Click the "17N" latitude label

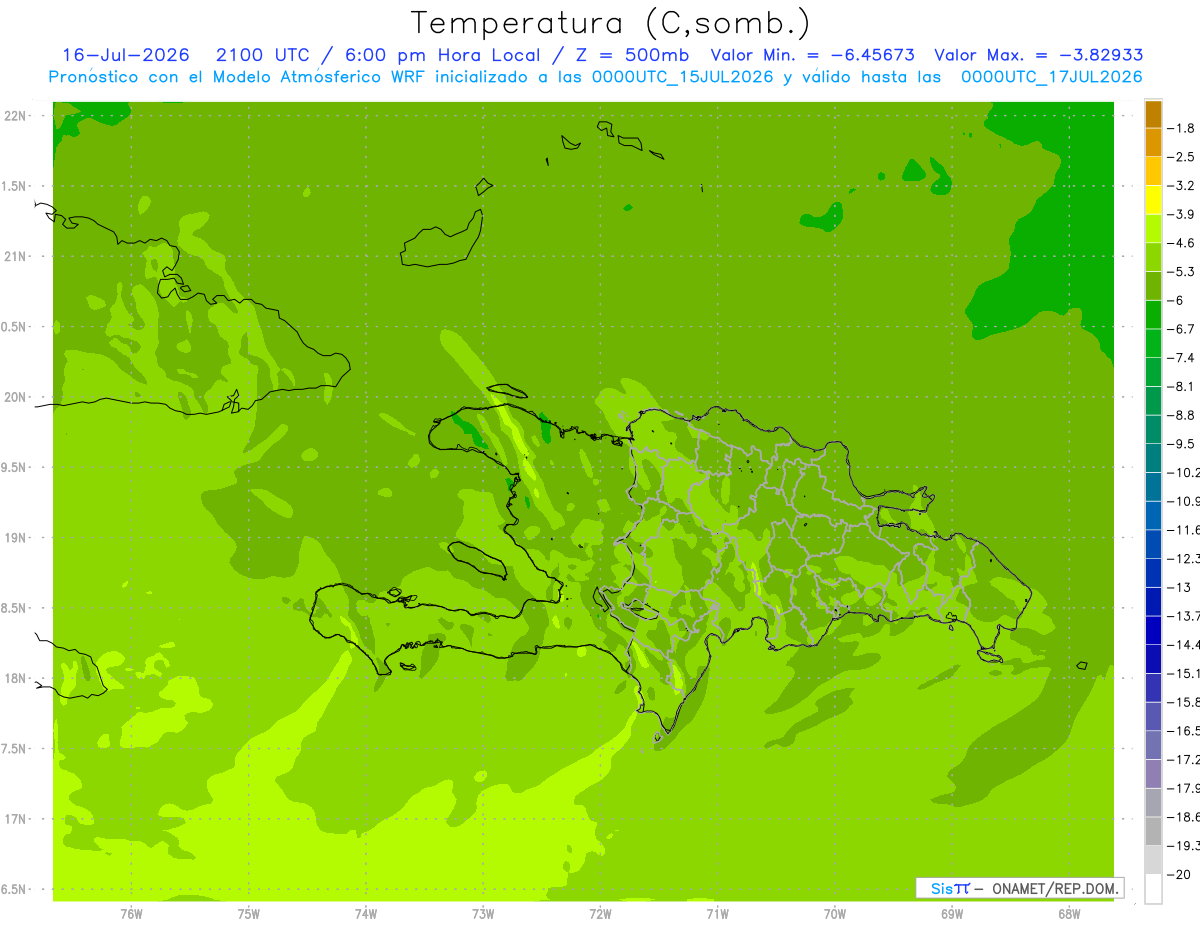point(16,819)
